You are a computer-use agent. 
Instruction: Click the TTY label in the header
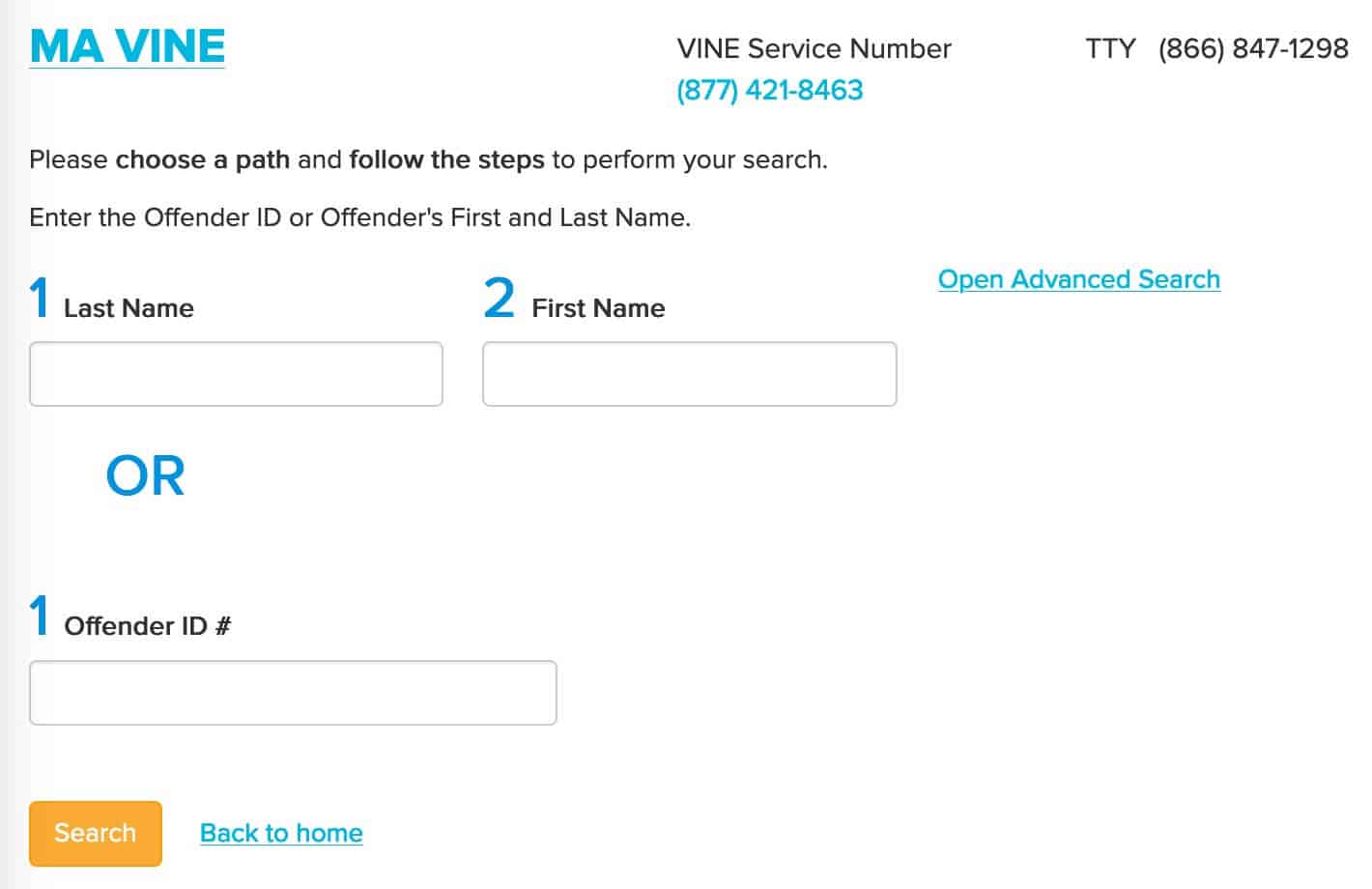[x=1110, y=48]
